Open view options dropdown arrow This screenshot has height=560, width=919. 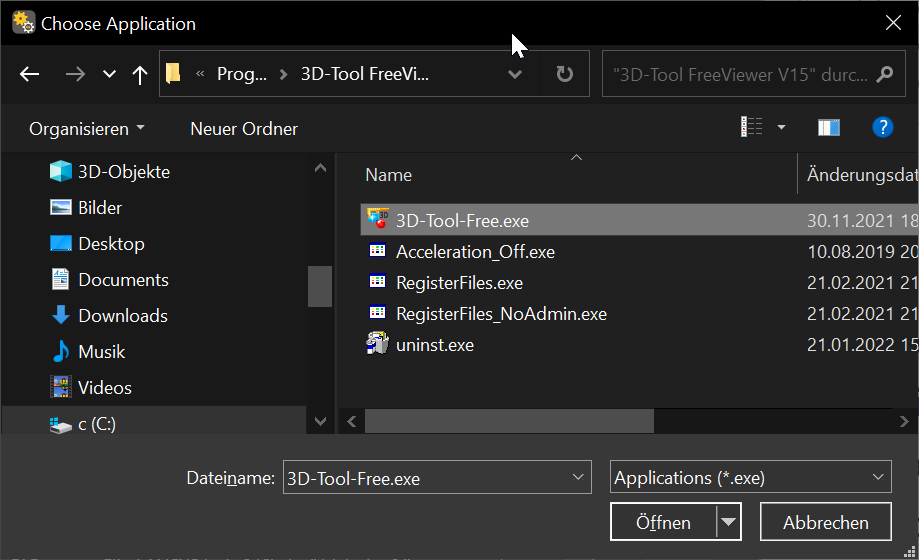point(781,127)
